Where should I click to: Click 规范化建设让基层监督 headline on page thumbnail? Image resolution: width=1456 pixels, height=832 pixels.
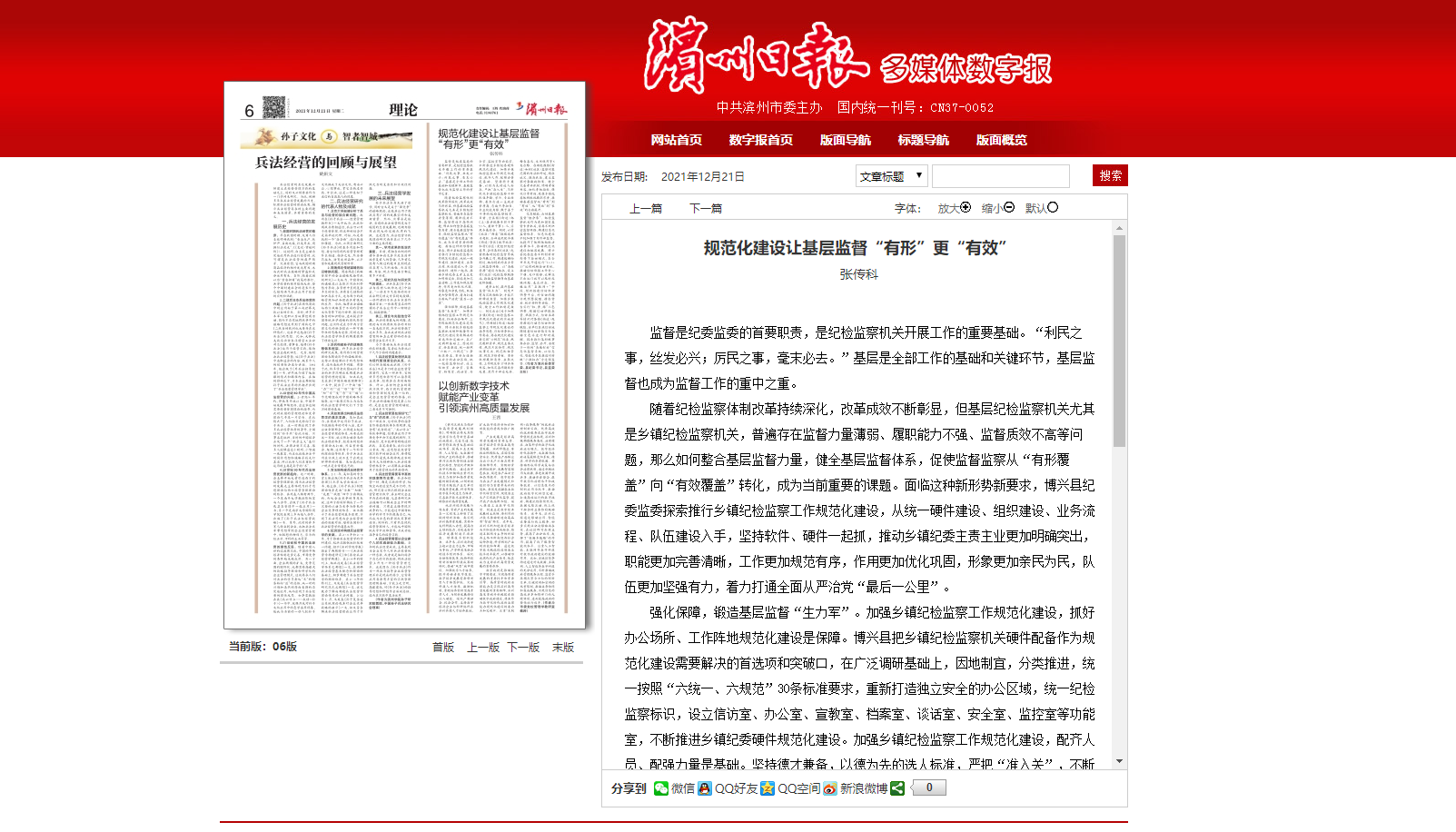(x=489, y=138)
